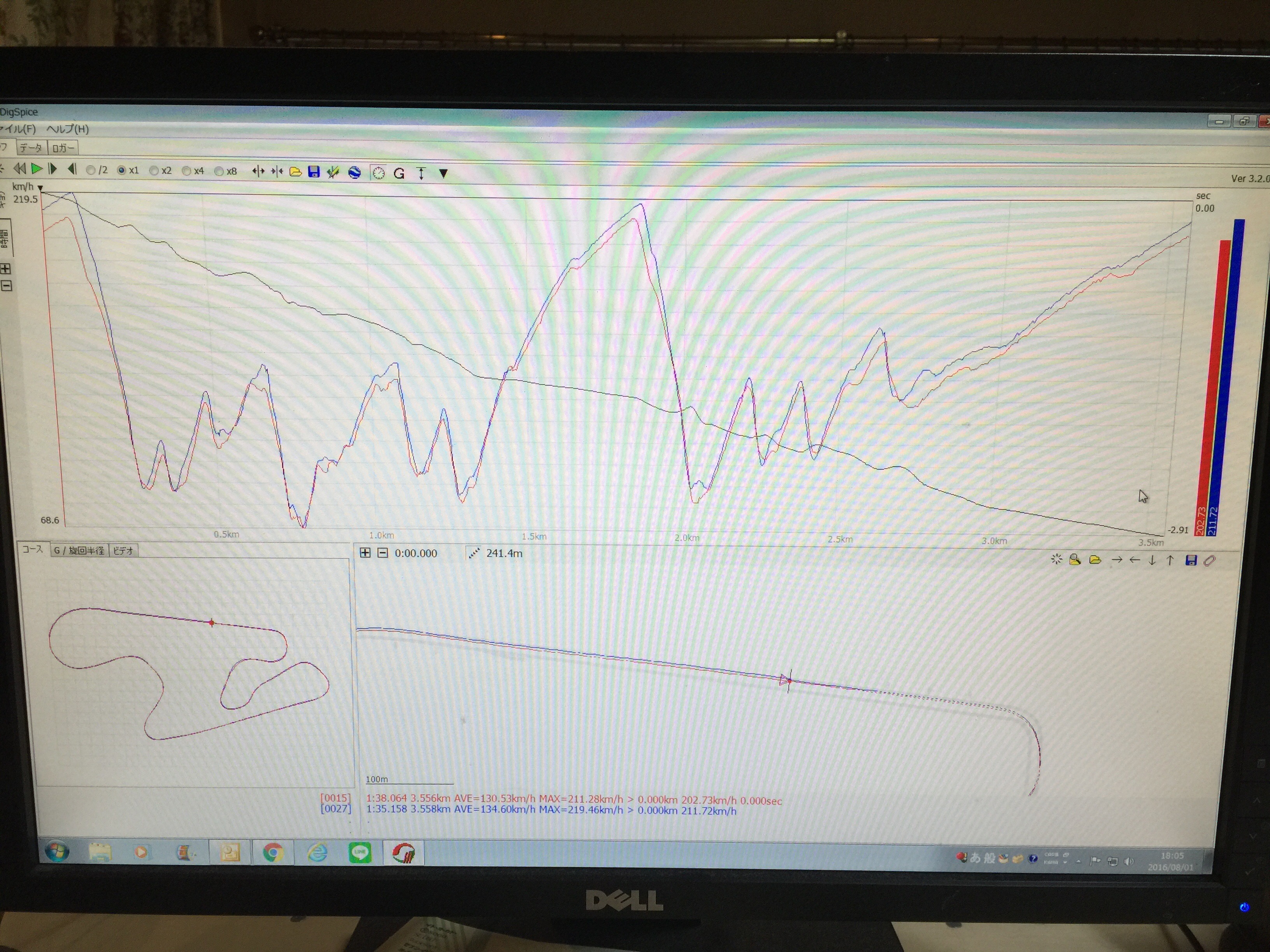Click the plus zoom box above map
The height and width of the screenshot is (952, 1270).
click(365, 553)
